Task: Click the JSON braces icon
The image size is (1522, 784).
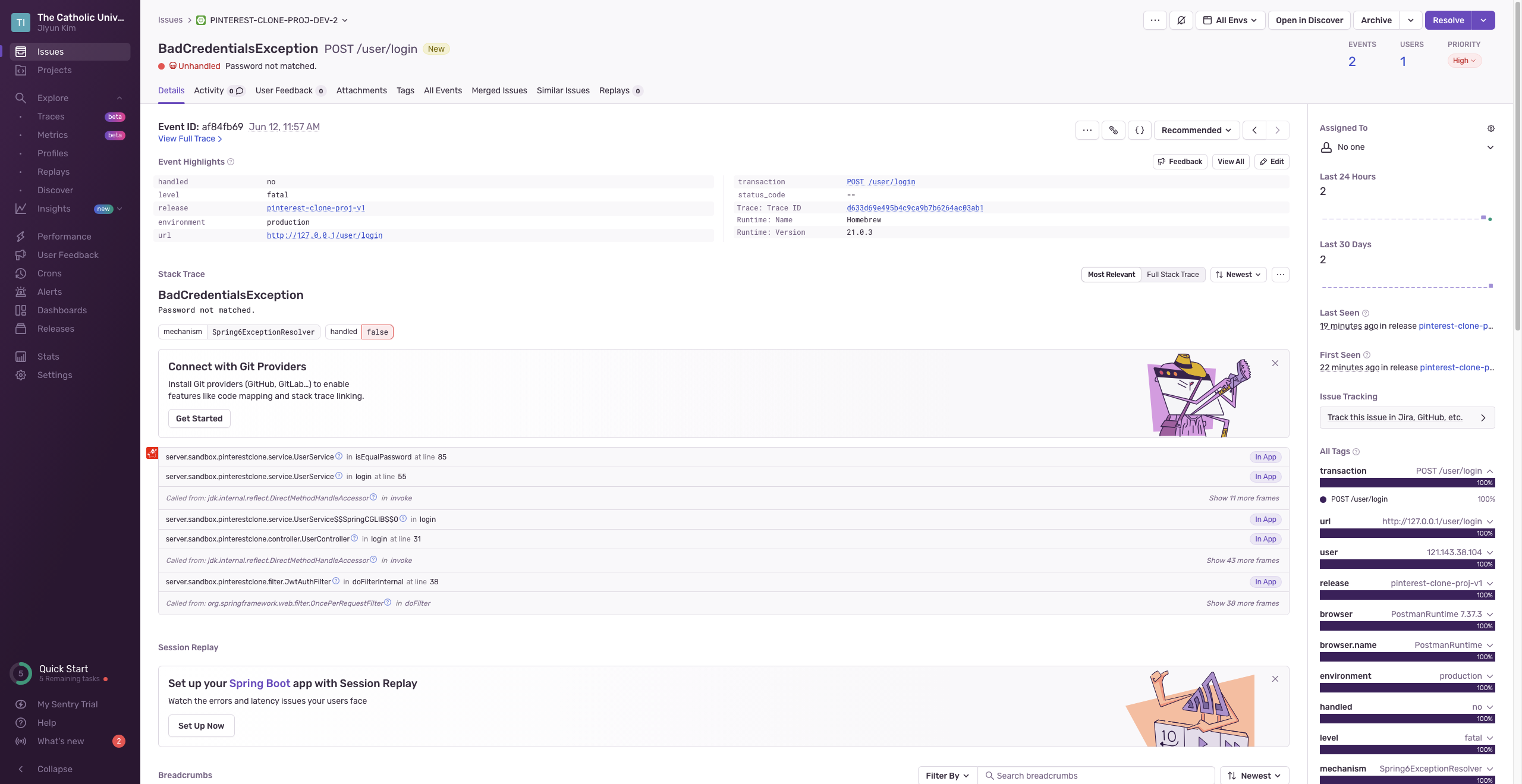Action: click(x=1139, y=130)
